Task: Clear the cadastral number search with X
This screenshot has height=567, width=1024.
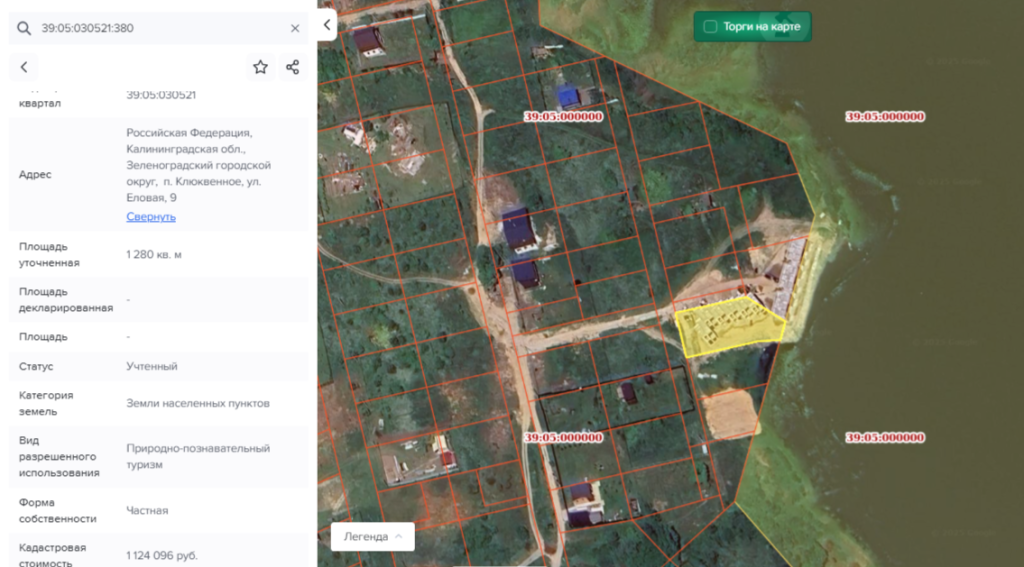Action: tap(295, 28)
